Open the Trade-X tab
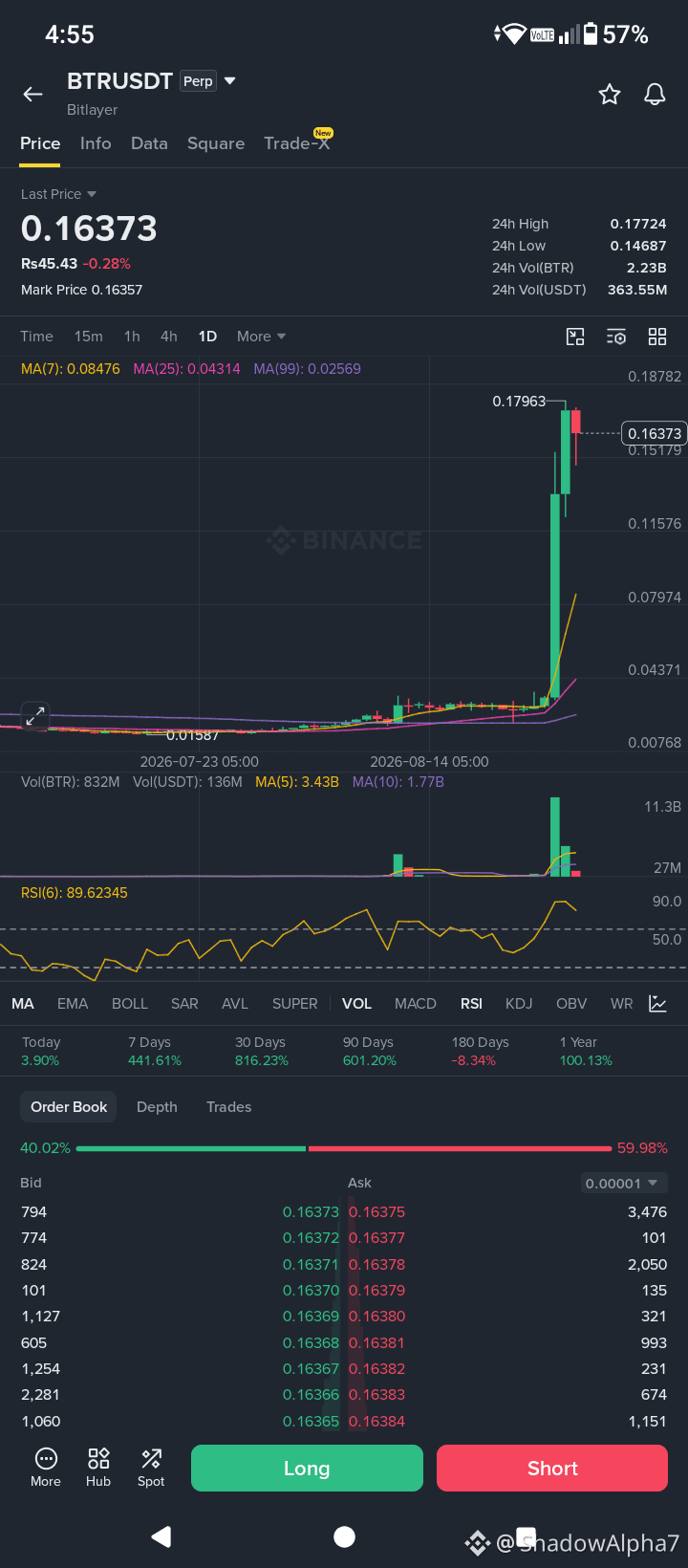The image size is (688, 1568). point(297,143)
